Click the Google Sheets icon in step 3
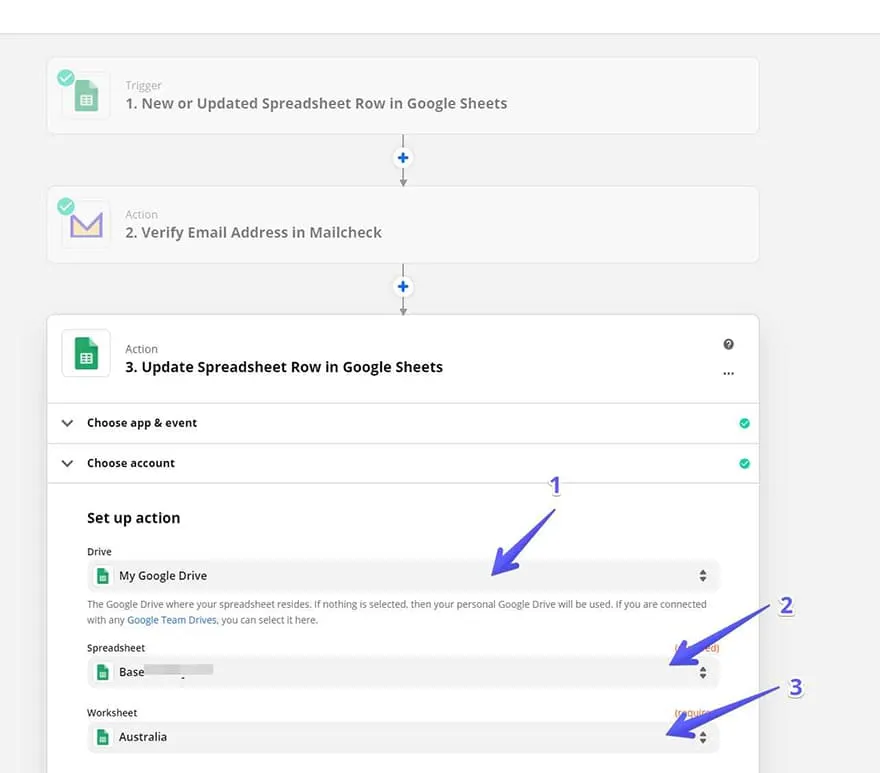 (x=86, y=355)
